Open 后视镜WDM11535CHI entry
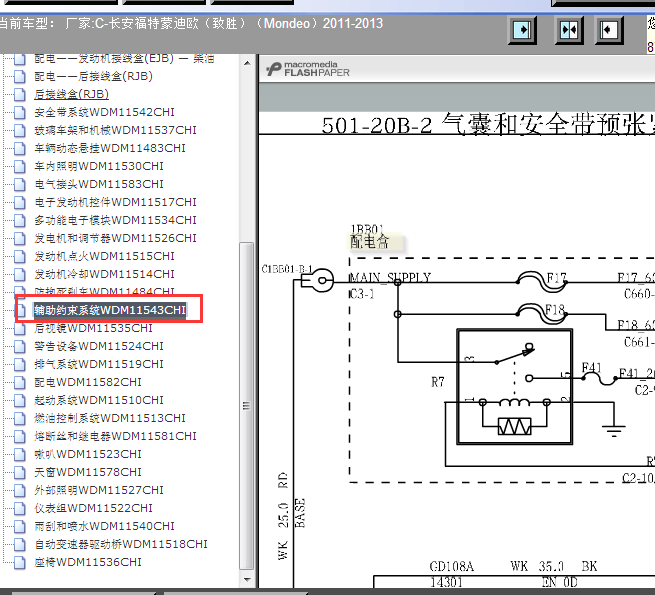The image size is (655, 595). coord(94,328)
